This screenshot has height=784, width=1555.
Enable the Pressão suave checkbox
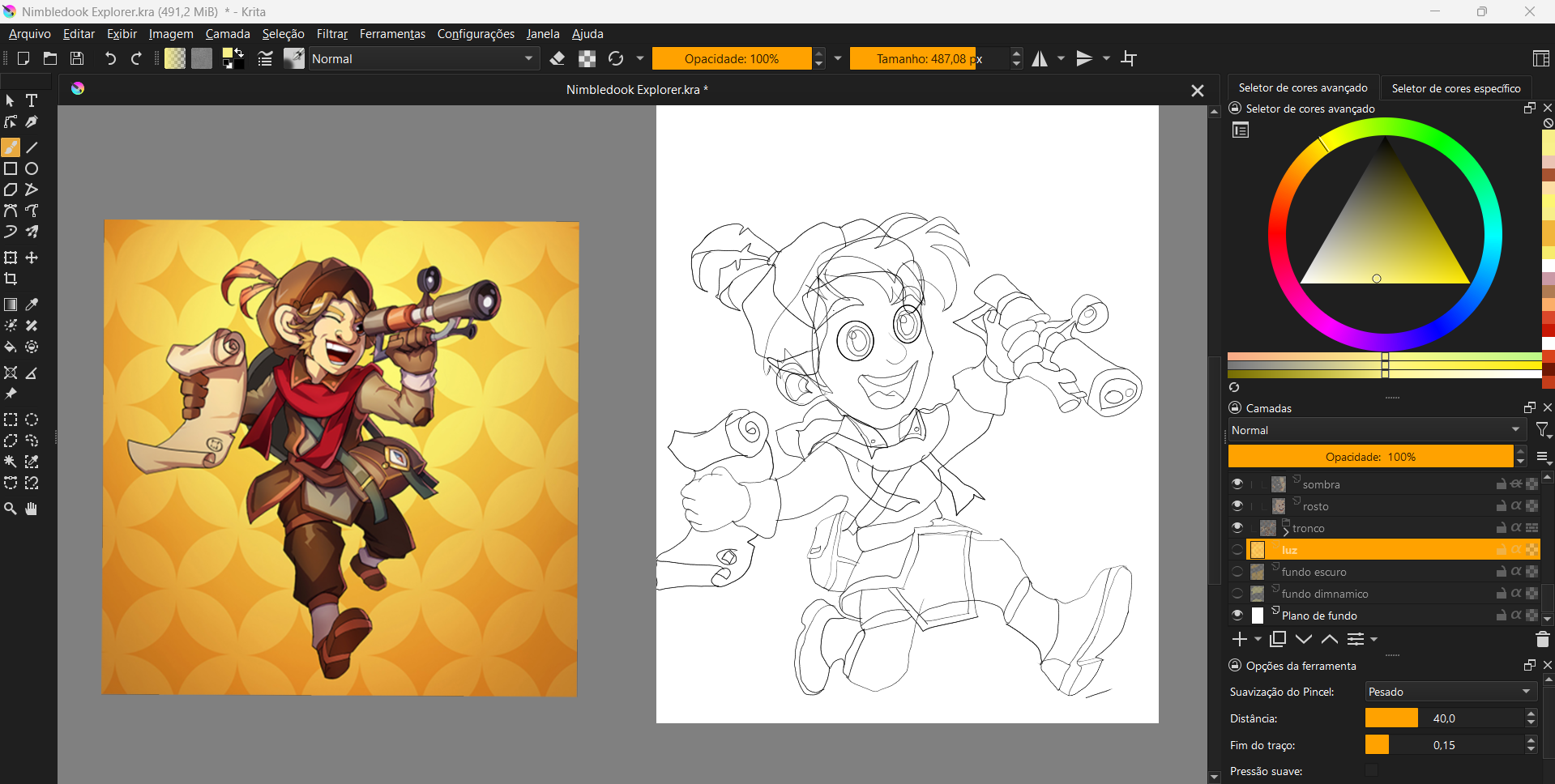click(1371, 770)
